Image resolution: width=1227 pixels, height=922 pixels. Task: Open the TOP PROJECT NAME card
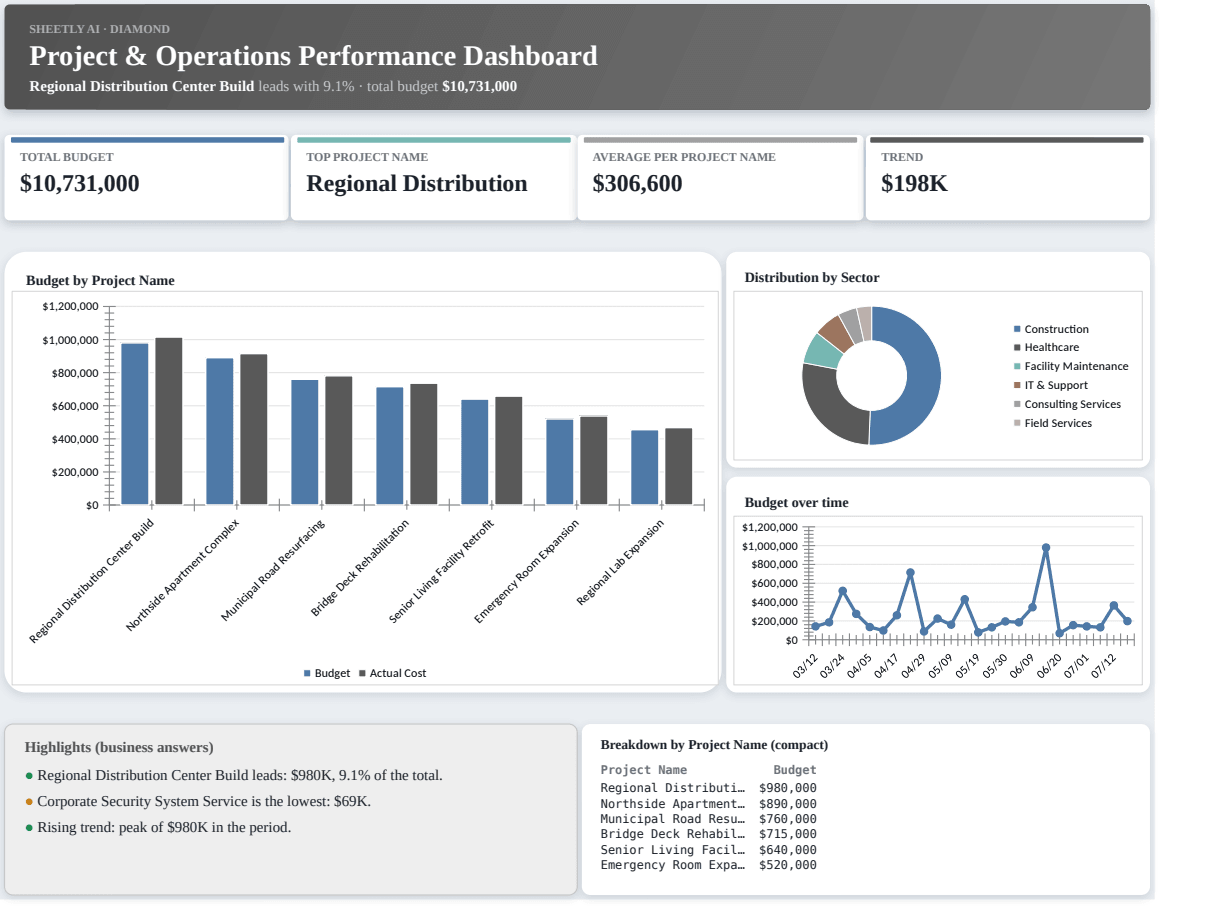coord(433,178)
